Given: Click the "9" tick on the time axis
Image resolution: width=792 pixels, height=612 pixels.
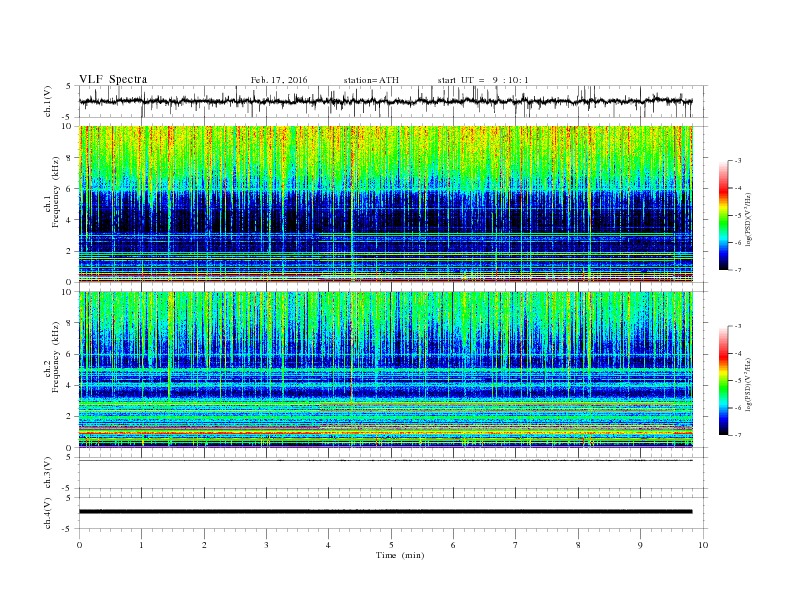Looking at the screenshot, I should coord(640,545).
